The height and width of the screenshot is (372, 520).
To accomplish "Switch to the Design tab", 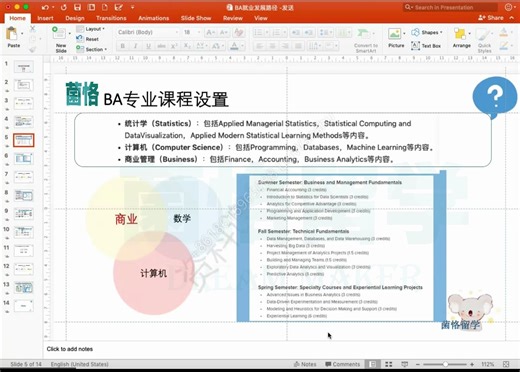I will click(x=75, y=18).
